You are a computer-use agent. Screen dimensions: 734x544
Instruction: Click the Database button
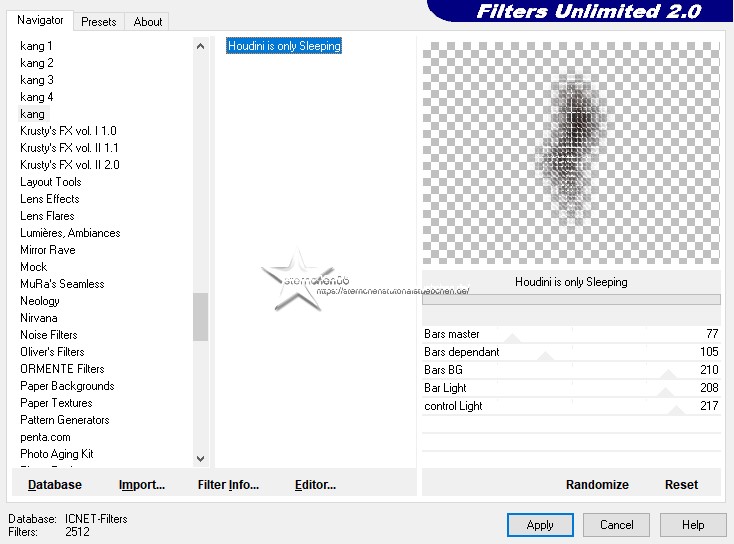pos(55,485)
